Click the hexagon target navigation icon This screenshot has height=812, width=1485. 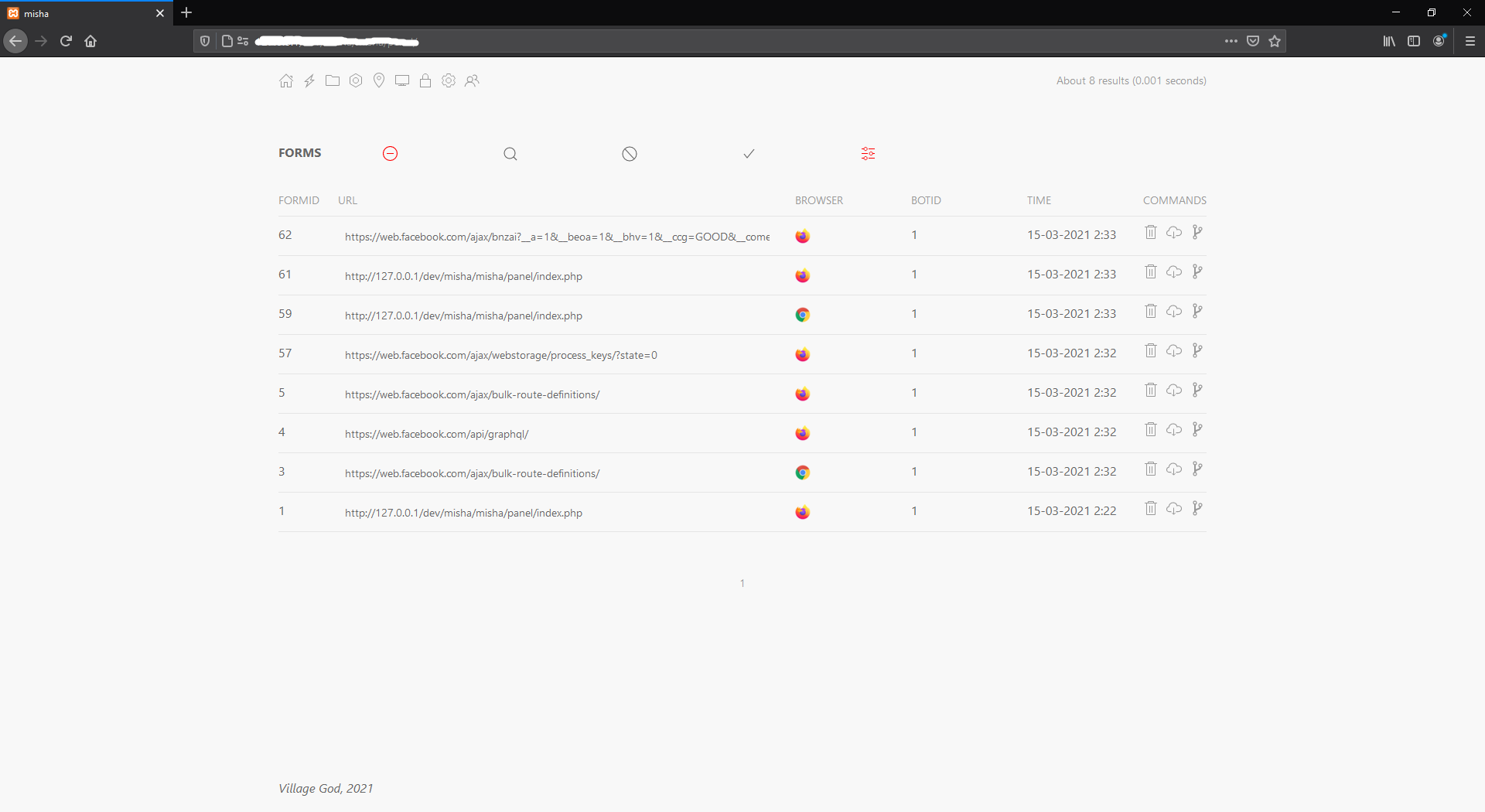point(356,80)
